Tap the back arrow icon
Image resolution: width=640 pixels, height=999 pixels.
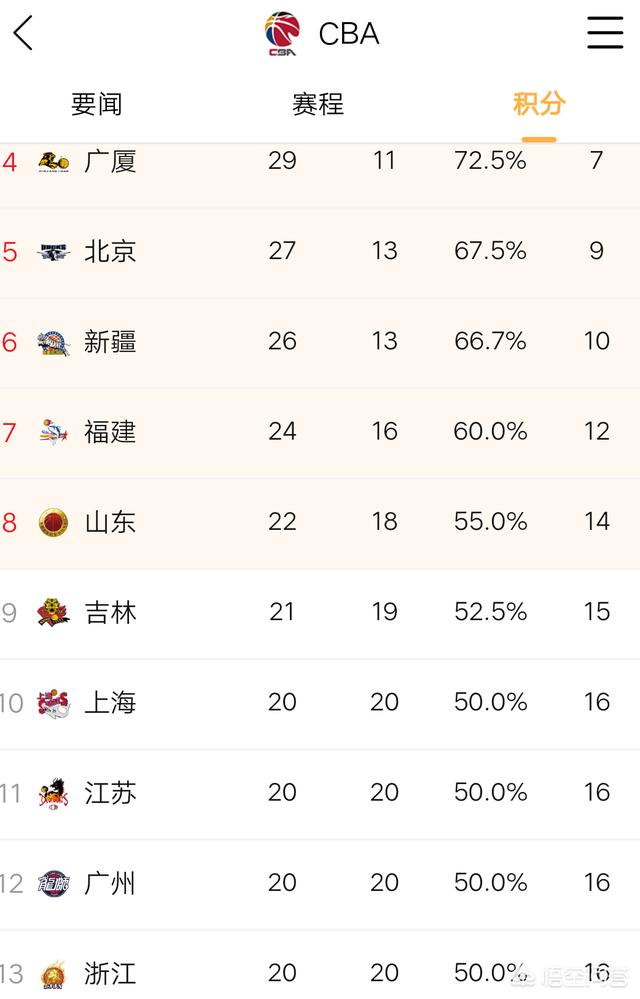click(x=23, y=33)
